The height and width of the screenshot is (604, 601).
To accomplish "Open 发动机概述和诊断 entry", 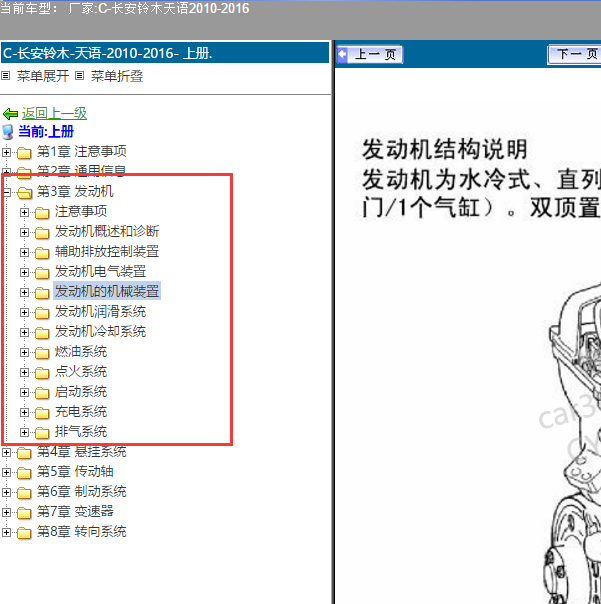I will coord(107,231).
